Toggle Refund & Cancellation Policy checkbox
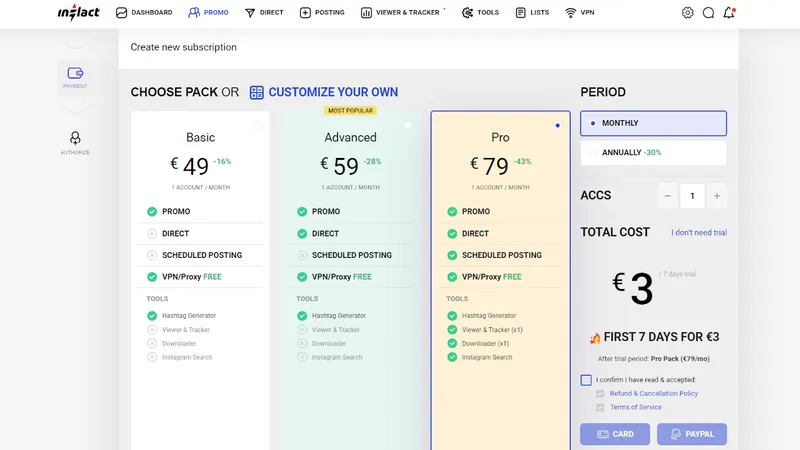The image size is (800, 450). (x=600, y=394)
